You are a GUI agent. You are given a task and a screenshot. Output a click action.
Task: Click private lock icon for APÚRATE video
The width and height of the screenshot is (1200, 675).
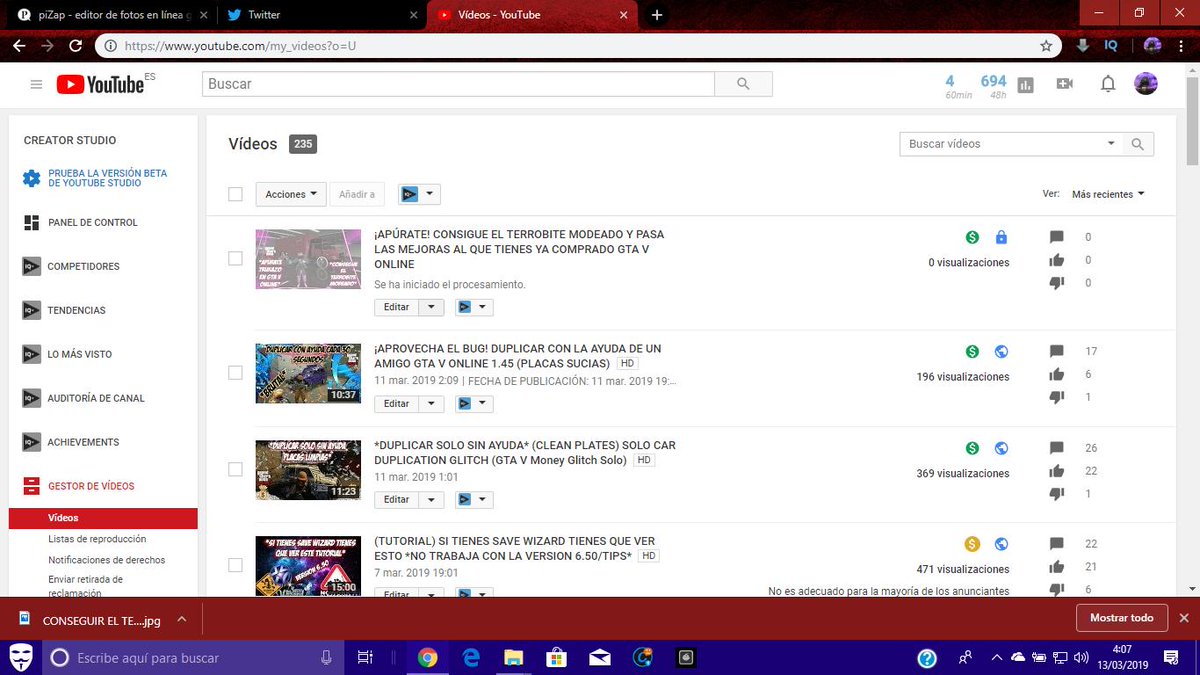(1001, 238)
